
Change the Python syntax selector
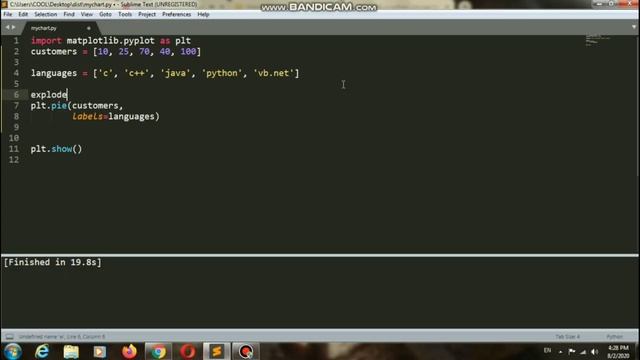pos(614,337)
